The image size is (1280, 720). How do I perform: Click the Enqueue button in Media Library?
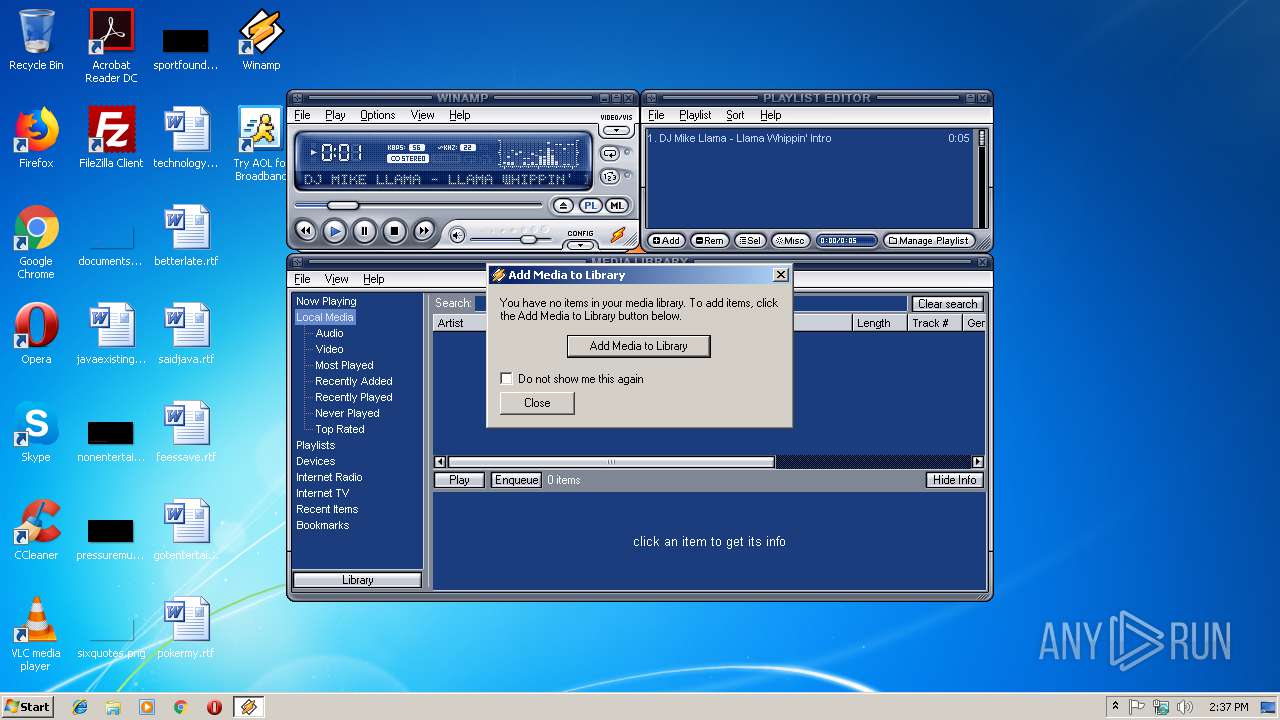pos(516,480)
